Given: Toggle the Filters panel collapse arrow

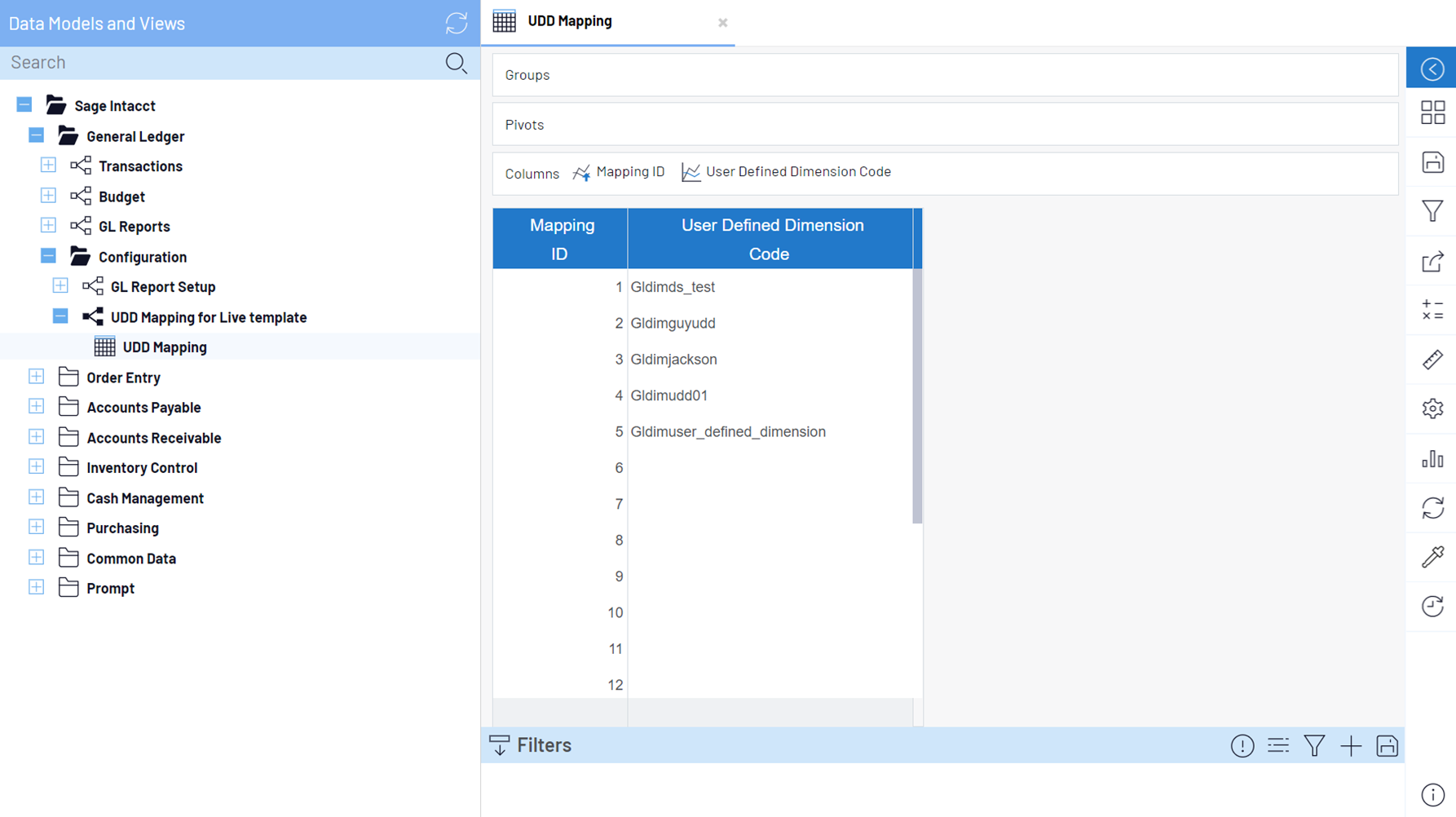Looking at the screenshot, I should coord(500,745).
